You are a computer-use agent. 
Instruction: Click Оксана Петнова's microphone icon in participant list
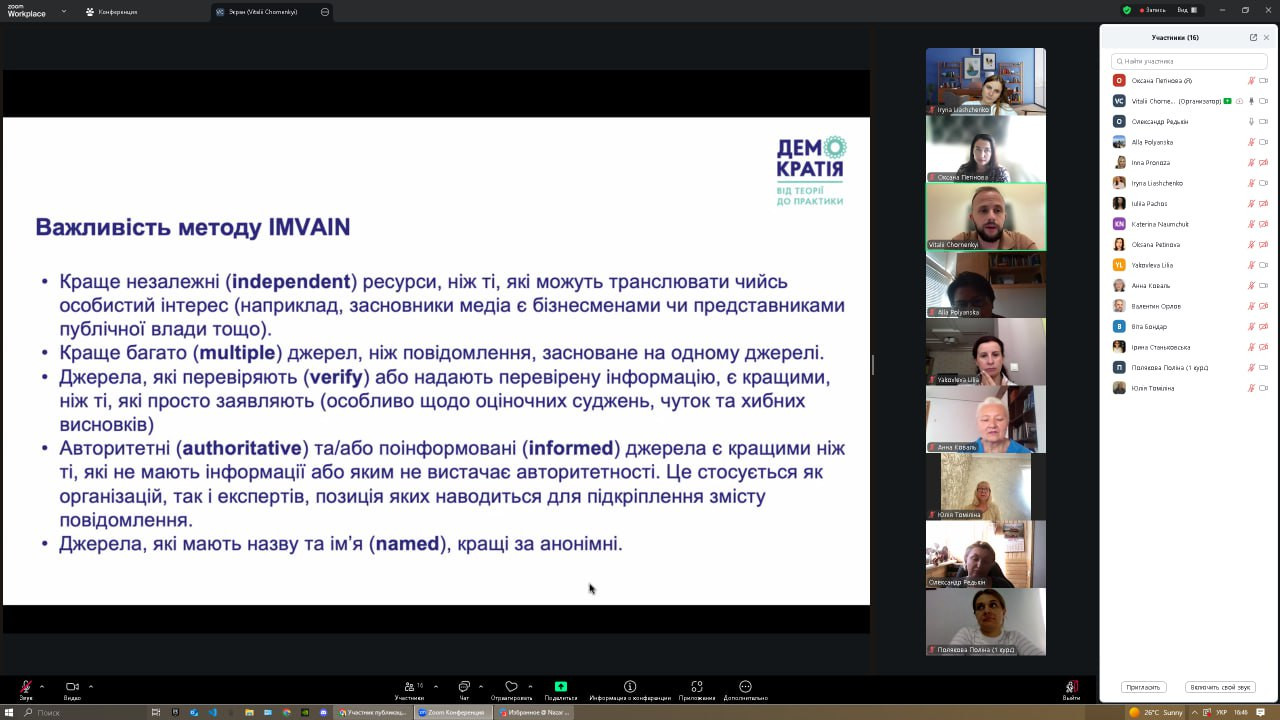point(1251,80)
